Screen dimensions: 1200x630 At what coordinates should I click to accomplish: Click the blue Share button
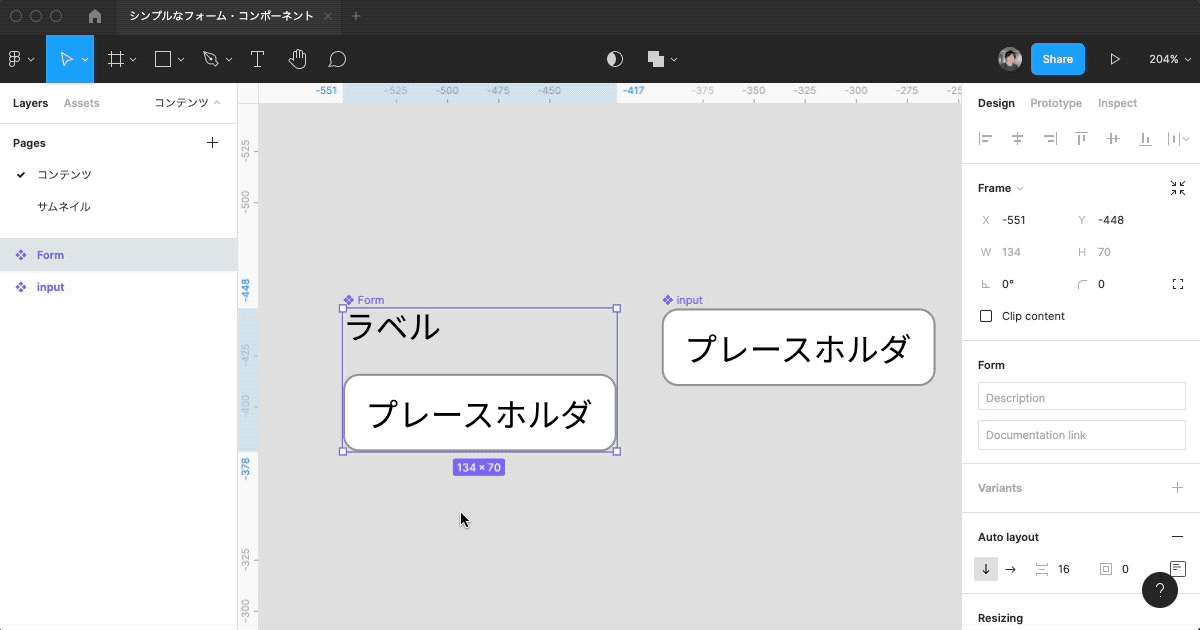tap(1057, 59)
